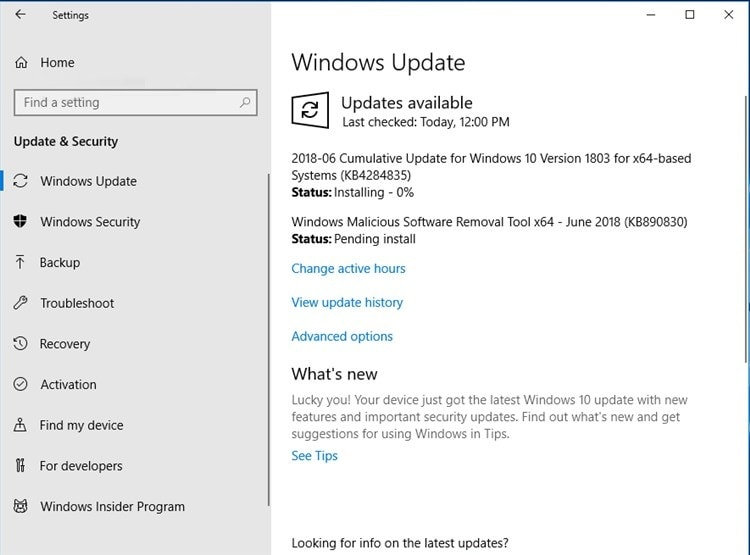The width and height of the screenshot is (750, 555).
Task: Open the Windows Security section
Action: 90,222
